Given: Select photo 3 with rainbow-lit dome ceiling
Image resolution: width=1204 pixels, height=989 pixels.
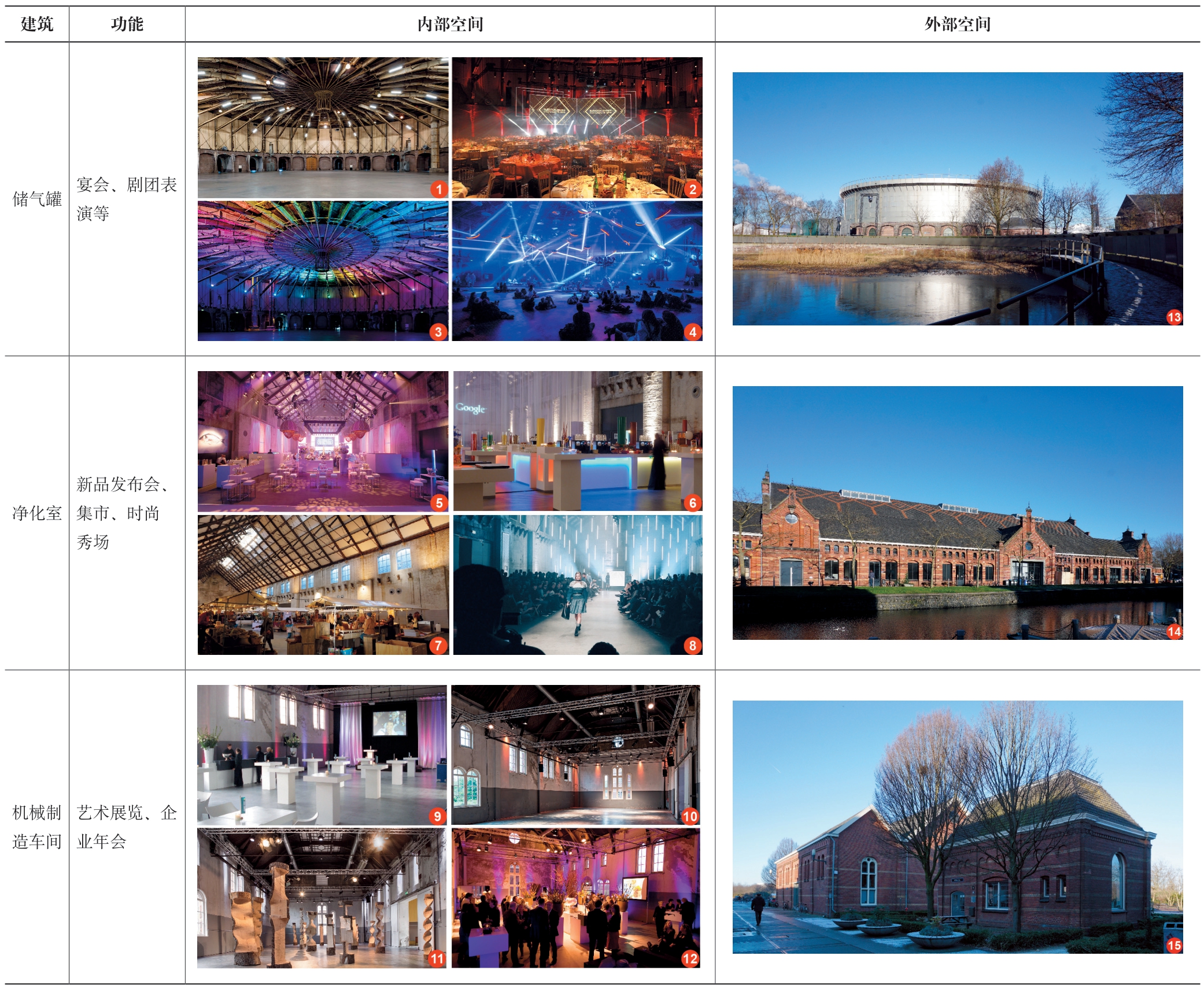Looking at the screenshot, I should click(x=323, y=271).
